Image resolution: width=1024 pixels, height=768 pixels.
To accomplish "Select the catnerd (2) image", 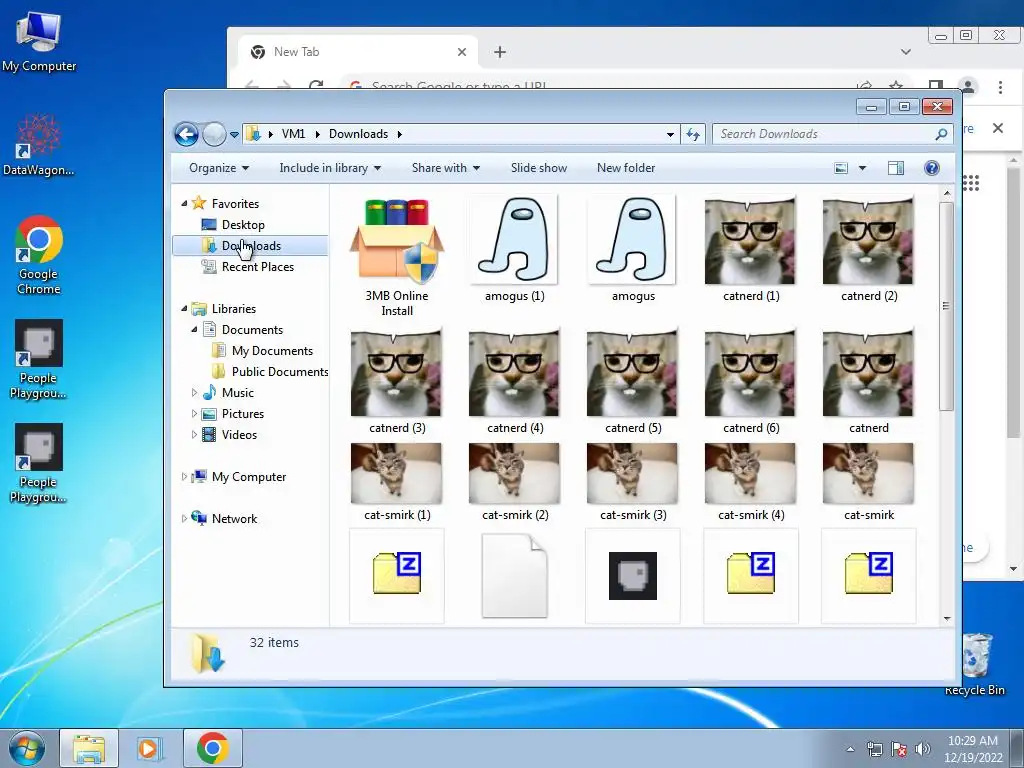I will coord(869,249).
